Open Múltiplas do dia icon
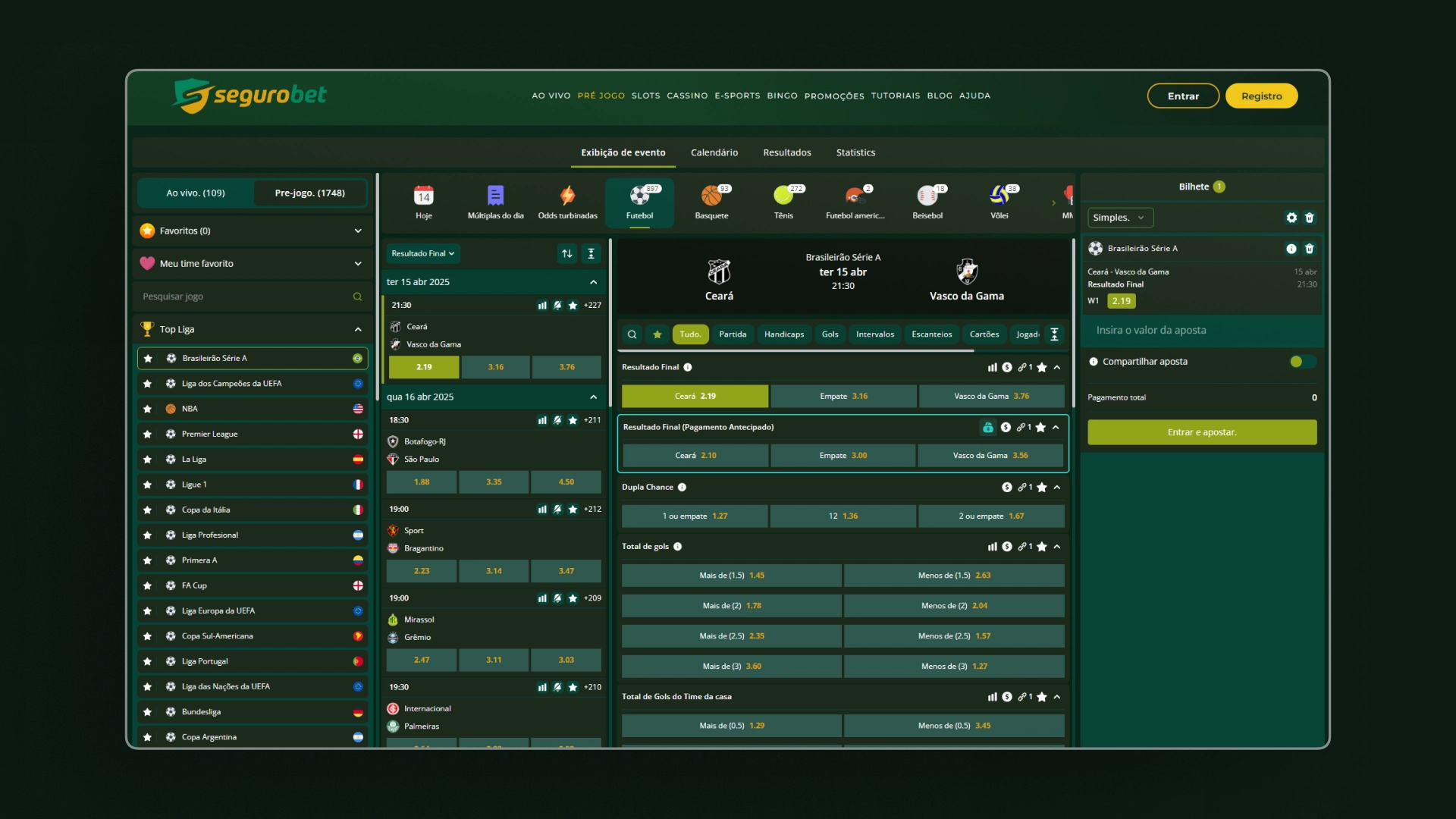Image resolution: width=1456 pixels, height=819 pixels. (495, 196)
